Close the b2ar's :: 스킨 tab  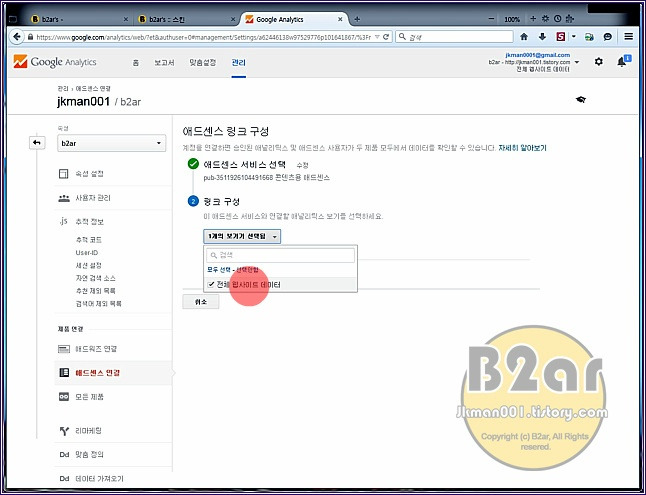click(233, 19)
